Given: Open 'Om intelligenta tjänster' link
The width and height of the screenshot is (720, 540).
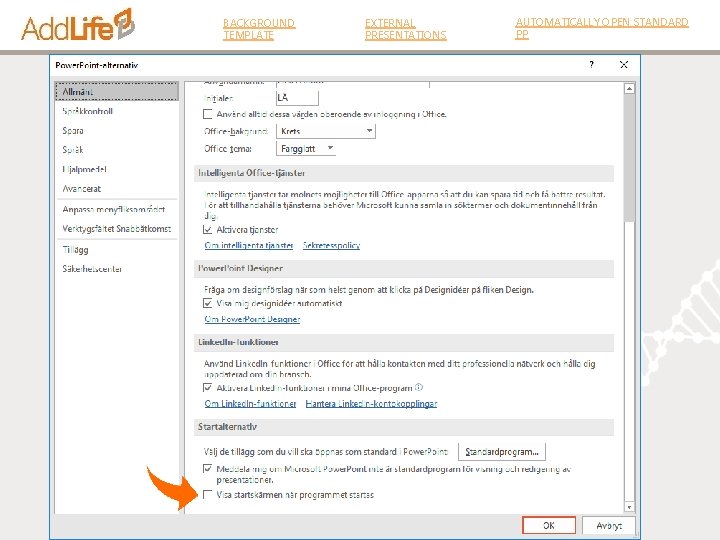Looking at the screenshot, I should pos(249,245).
